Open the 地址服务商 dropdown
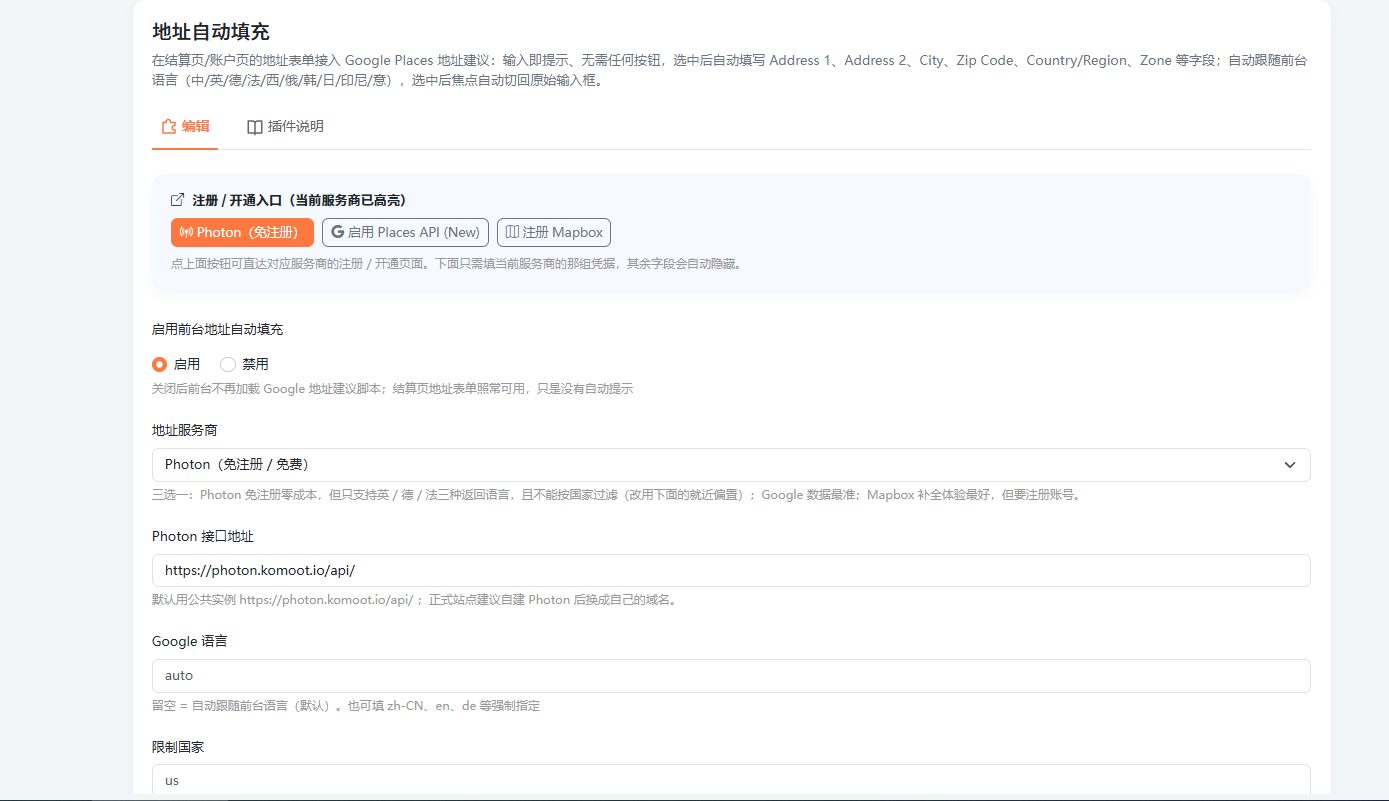Image resolution: width=1389 pixels, height=801 pixels. pos(731,465)
